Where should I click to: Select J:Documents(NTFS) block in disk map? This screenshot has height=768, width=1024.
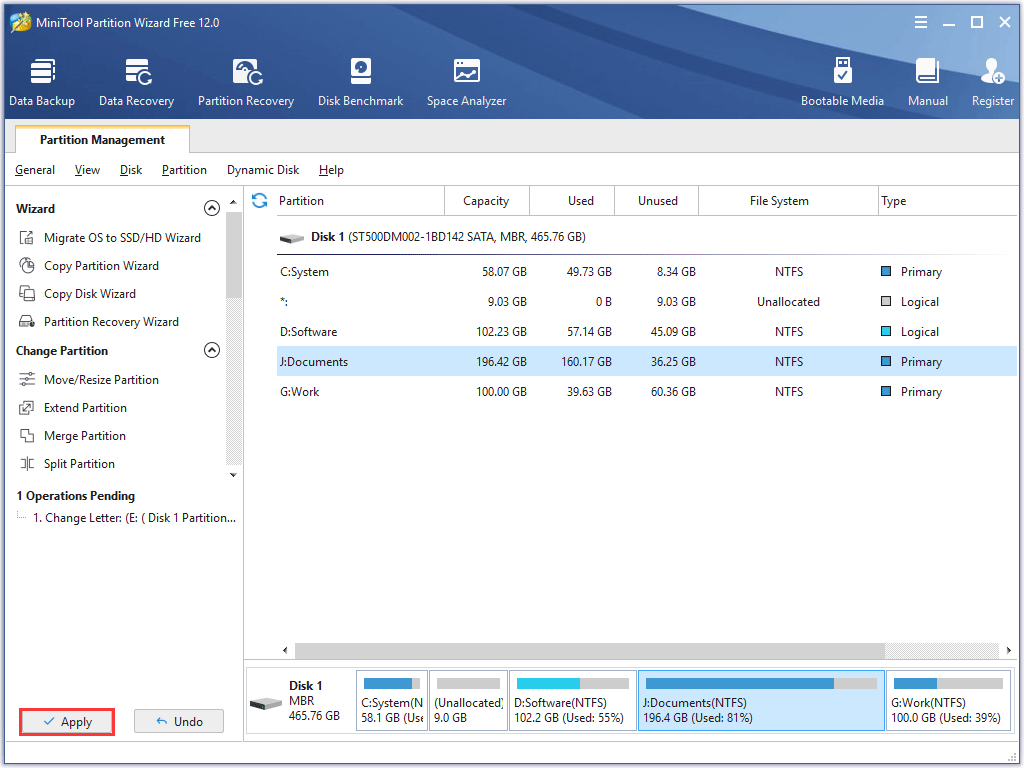[x=761, y=700]
